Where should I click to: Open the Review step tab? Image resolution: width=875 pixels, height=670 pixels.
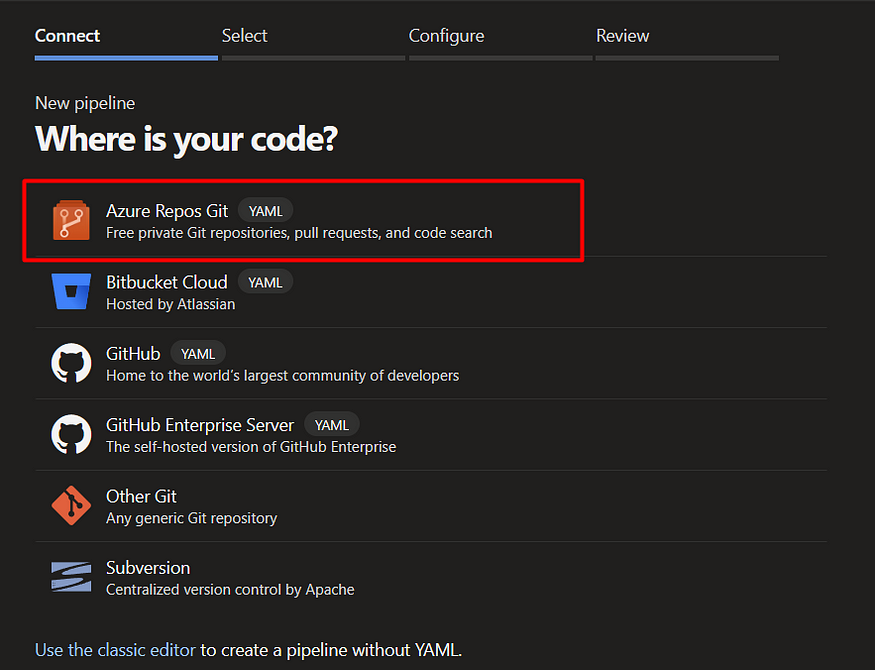687,42
